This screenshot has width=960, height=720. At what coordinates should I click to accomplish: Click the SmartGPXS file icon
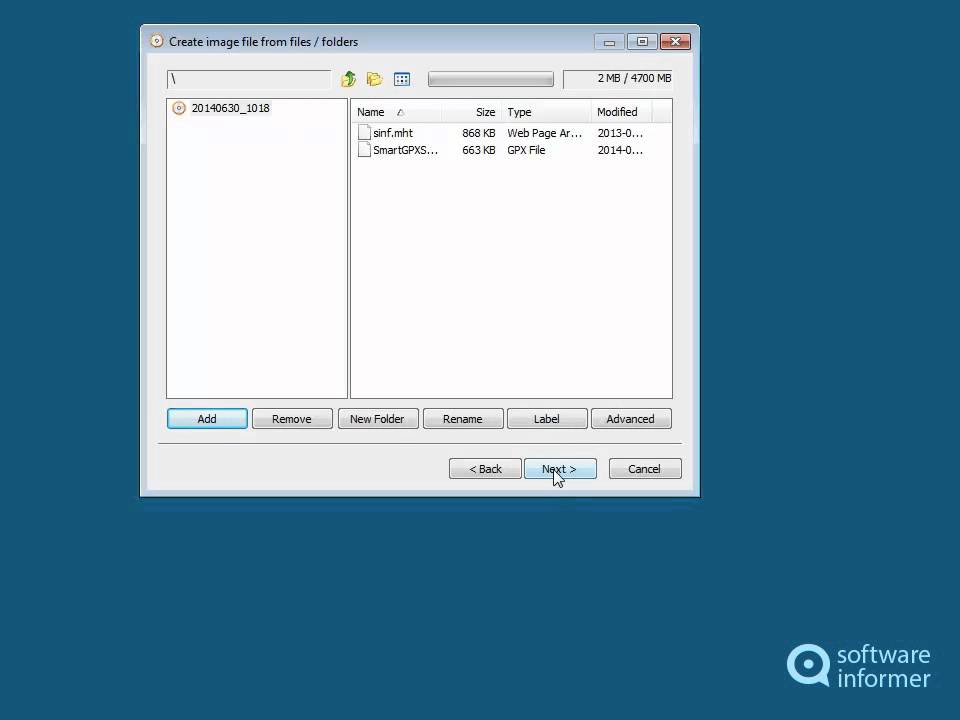pyautogui.click(x=364, y=149)
